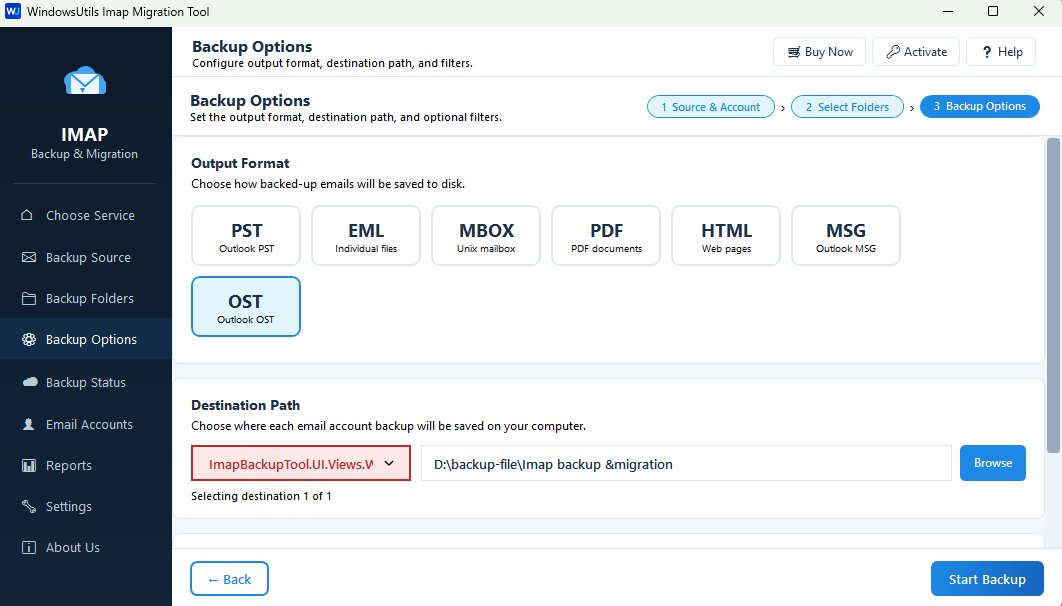Click the Settings wrench icon
This screenshot has height=606, width=1062.
tap(28, 506)
